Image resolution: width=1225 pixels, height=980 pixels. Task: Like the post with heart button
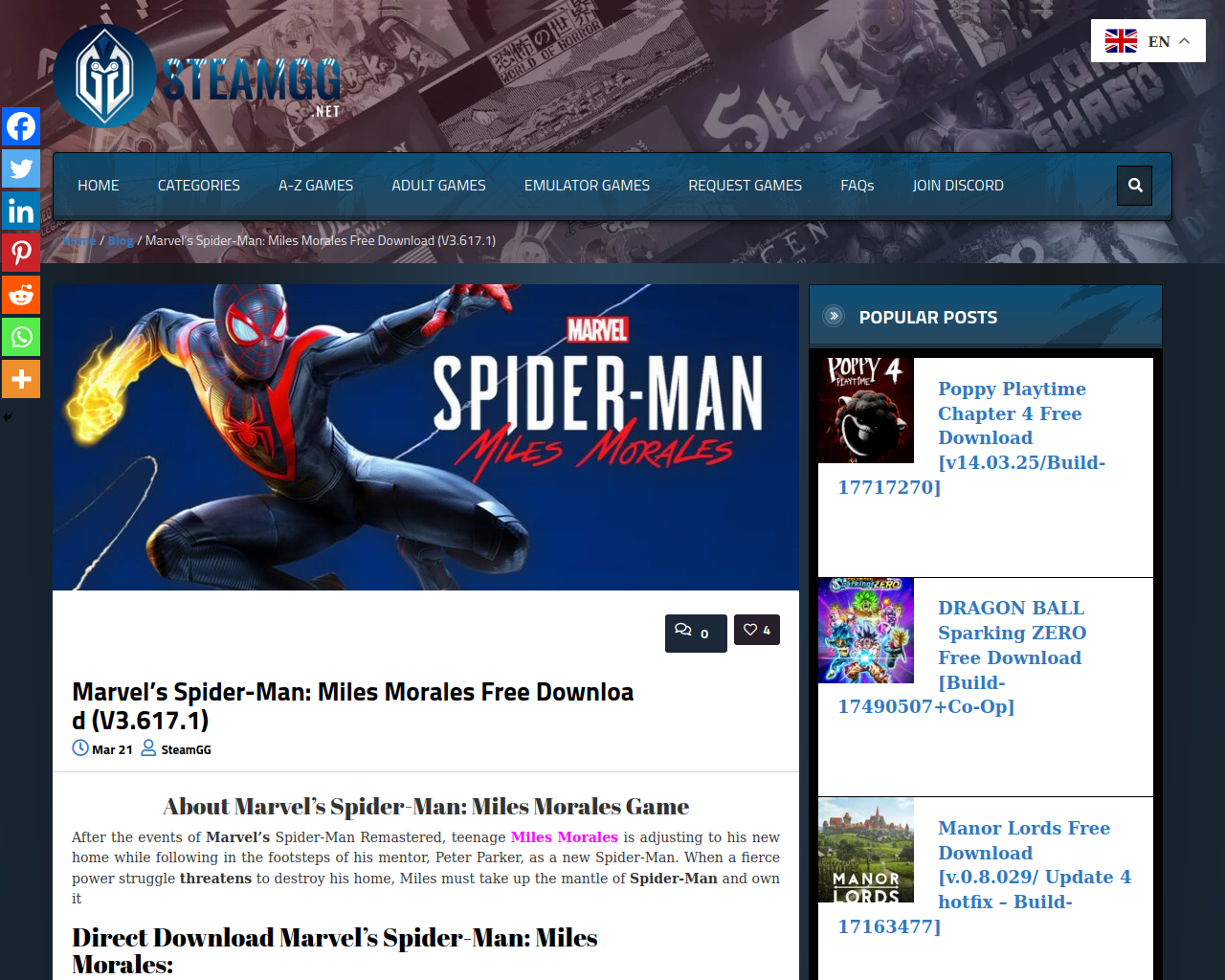757,630
